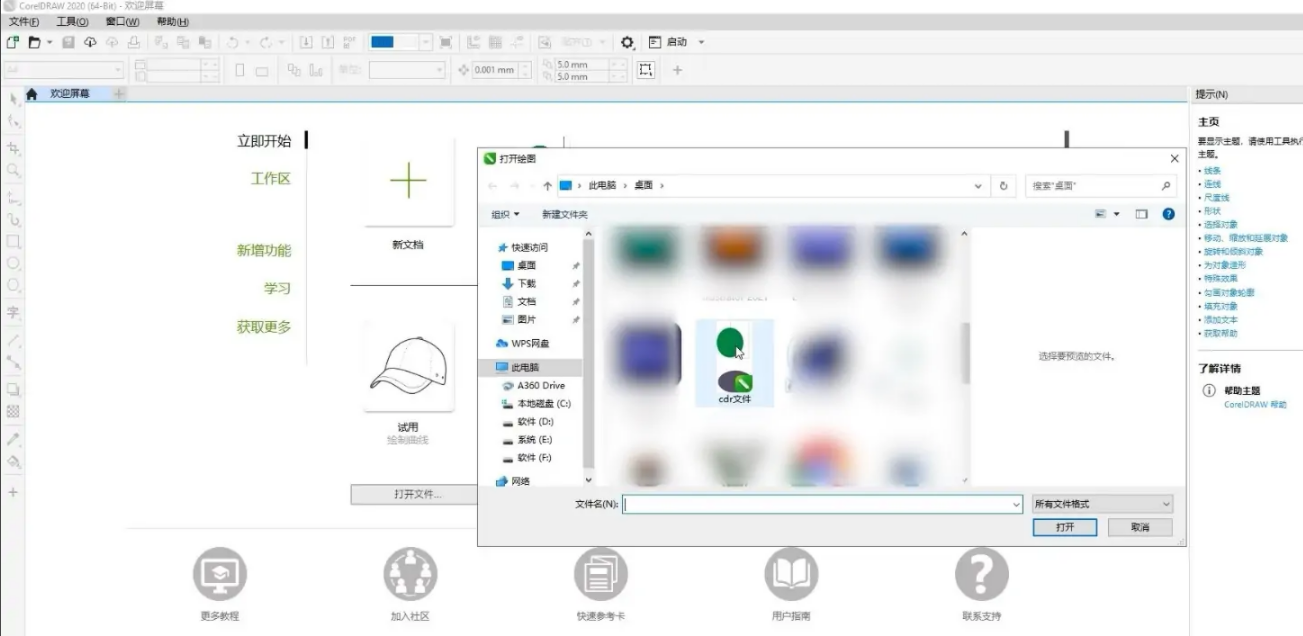This screenshot has height=636, width=1303.
Task: Click the New document toolbar icon
Action: pos(13,42)
